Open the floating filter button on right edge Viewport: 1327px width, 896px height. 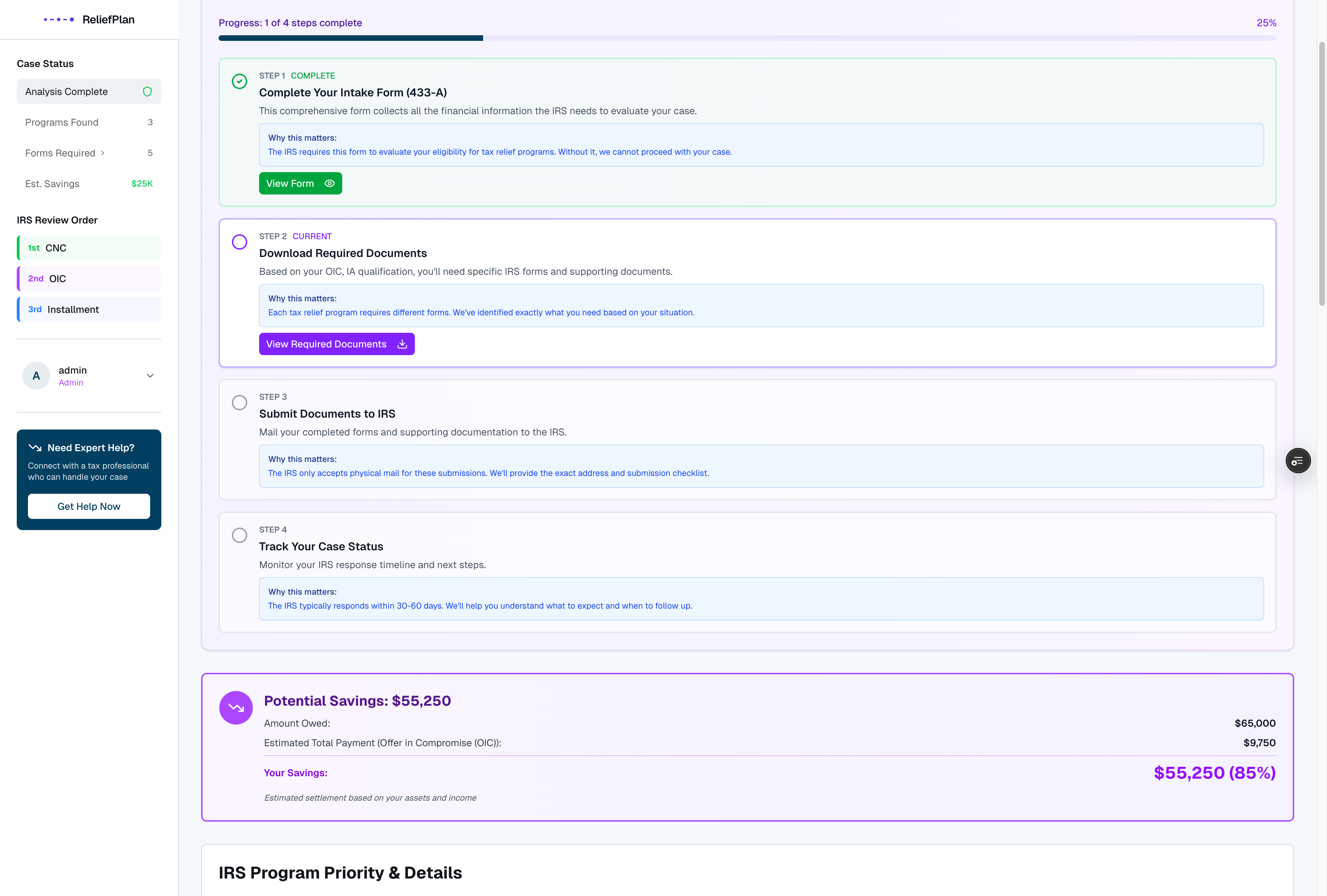click(x=1298, y=460)
